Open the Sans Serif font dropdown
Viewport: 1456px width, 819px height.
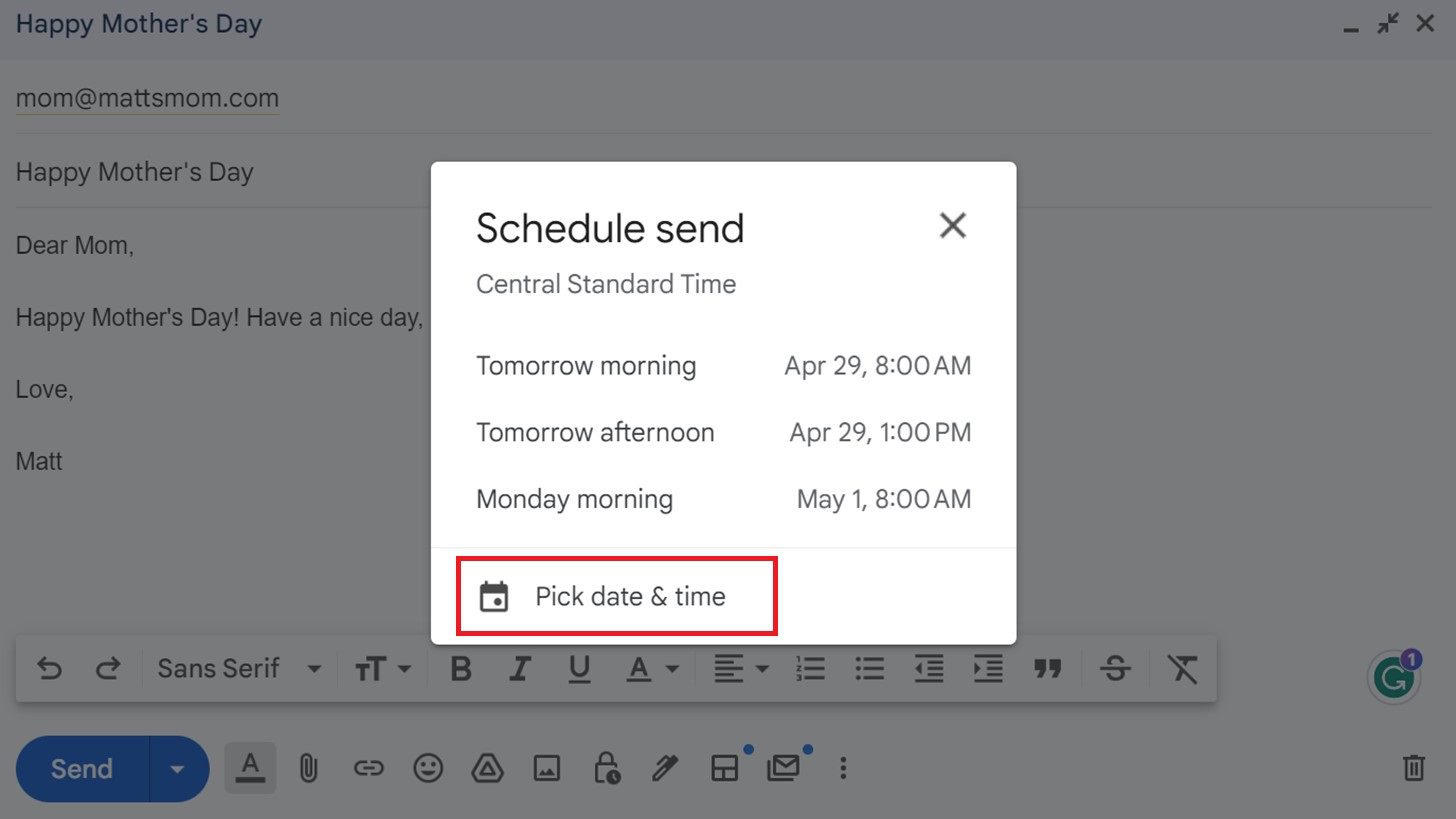click(x=239, y=669)
